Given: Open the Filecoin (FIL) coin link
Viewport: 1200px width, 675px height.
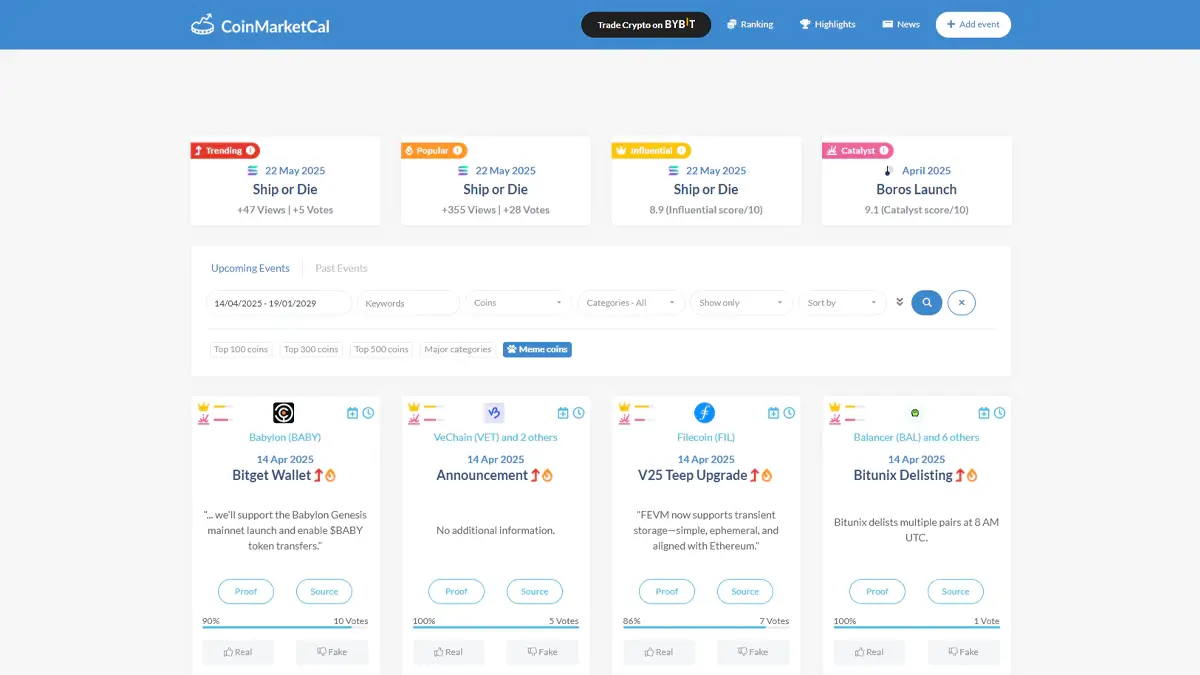Looking at the screenshot, I should tap(706, 437).
